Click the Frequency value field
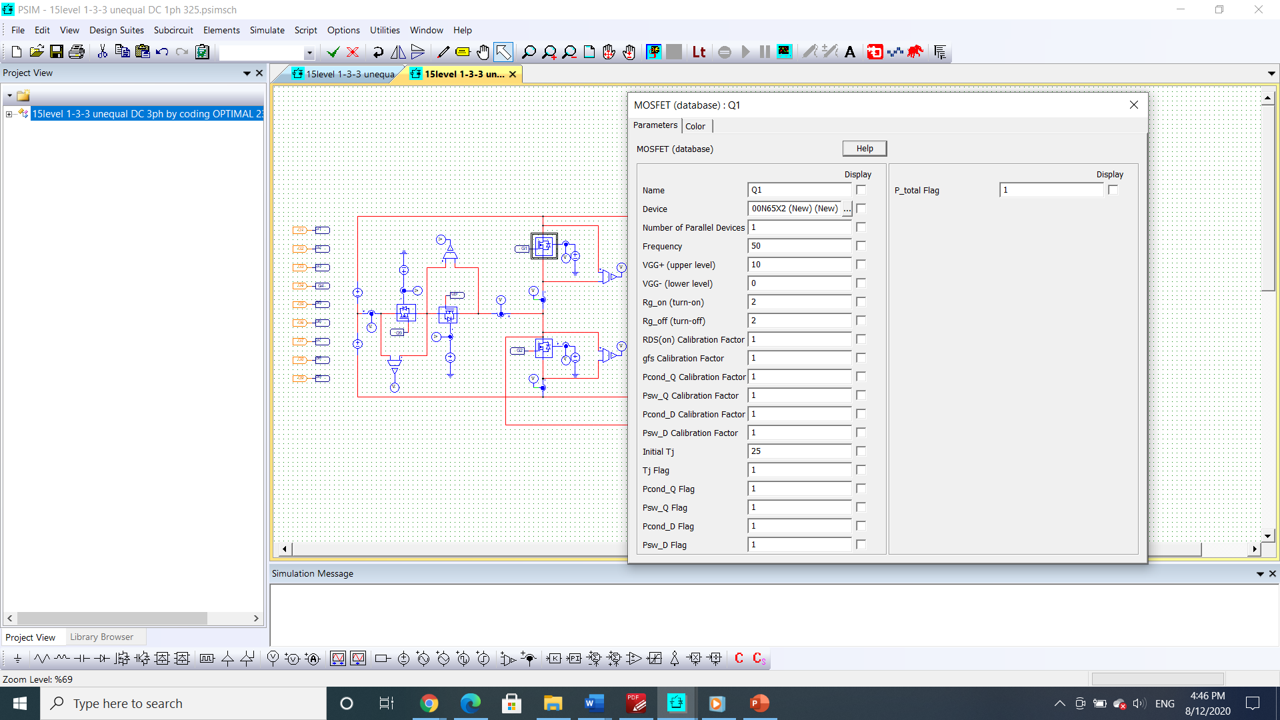Screen dimensions: 1280x720 coord(799,246)
